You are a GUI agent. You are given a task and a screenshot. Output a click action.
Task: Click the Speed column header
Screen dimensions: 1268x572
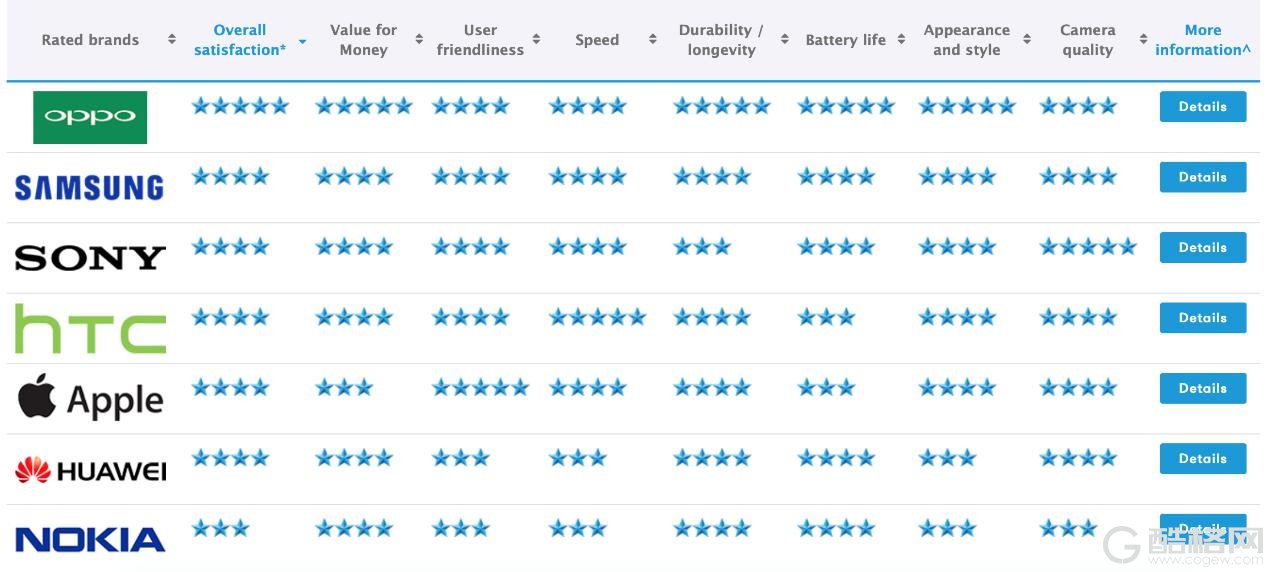(597, 40)
